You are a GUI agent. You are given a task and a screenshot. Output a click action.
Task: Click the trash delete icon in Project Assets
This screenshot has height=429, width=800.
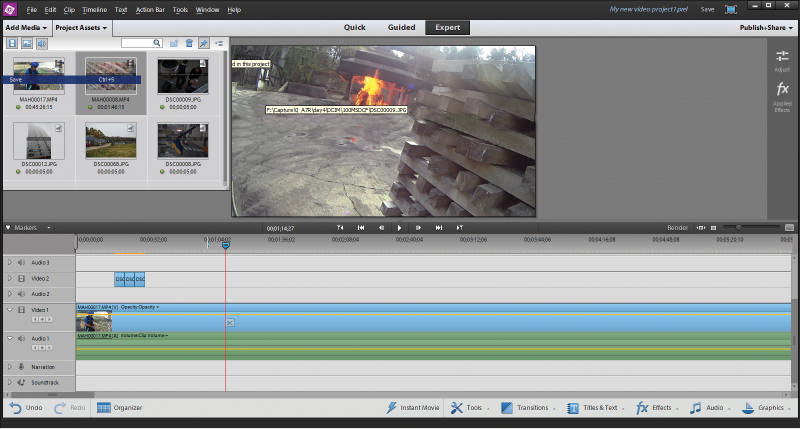pos(189,43)
